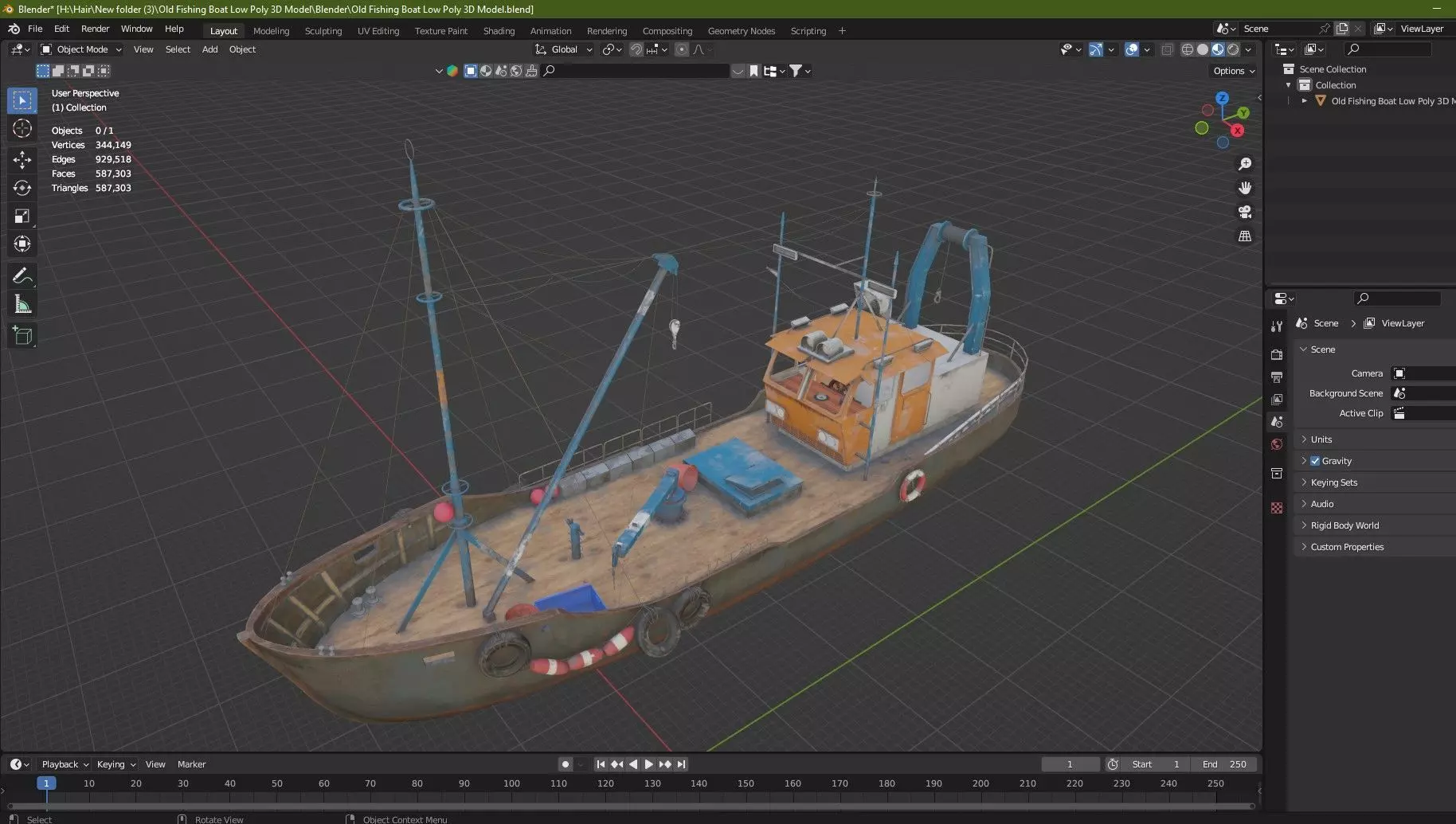
Task: Click the new scene copy icon
Action: 1342,29
